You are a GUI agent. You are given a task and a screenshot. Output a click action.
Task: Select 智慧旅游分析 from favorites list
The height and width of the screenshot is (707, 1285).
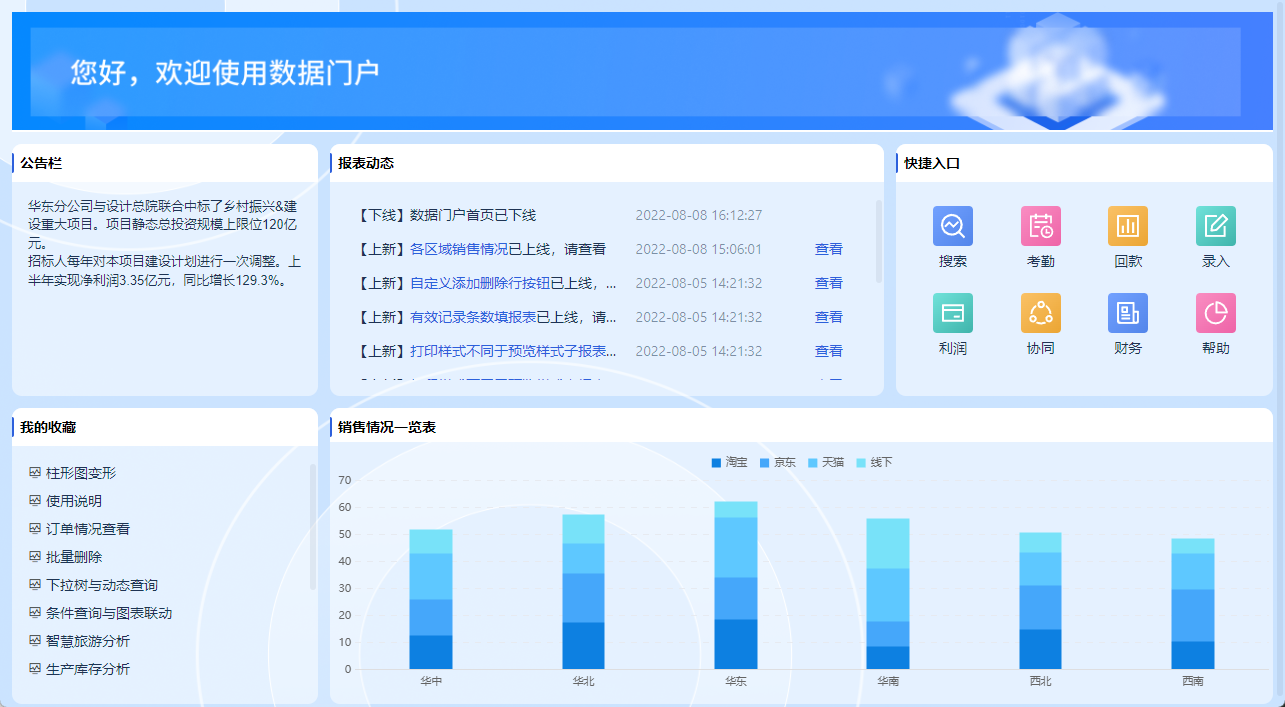(87, 641)
